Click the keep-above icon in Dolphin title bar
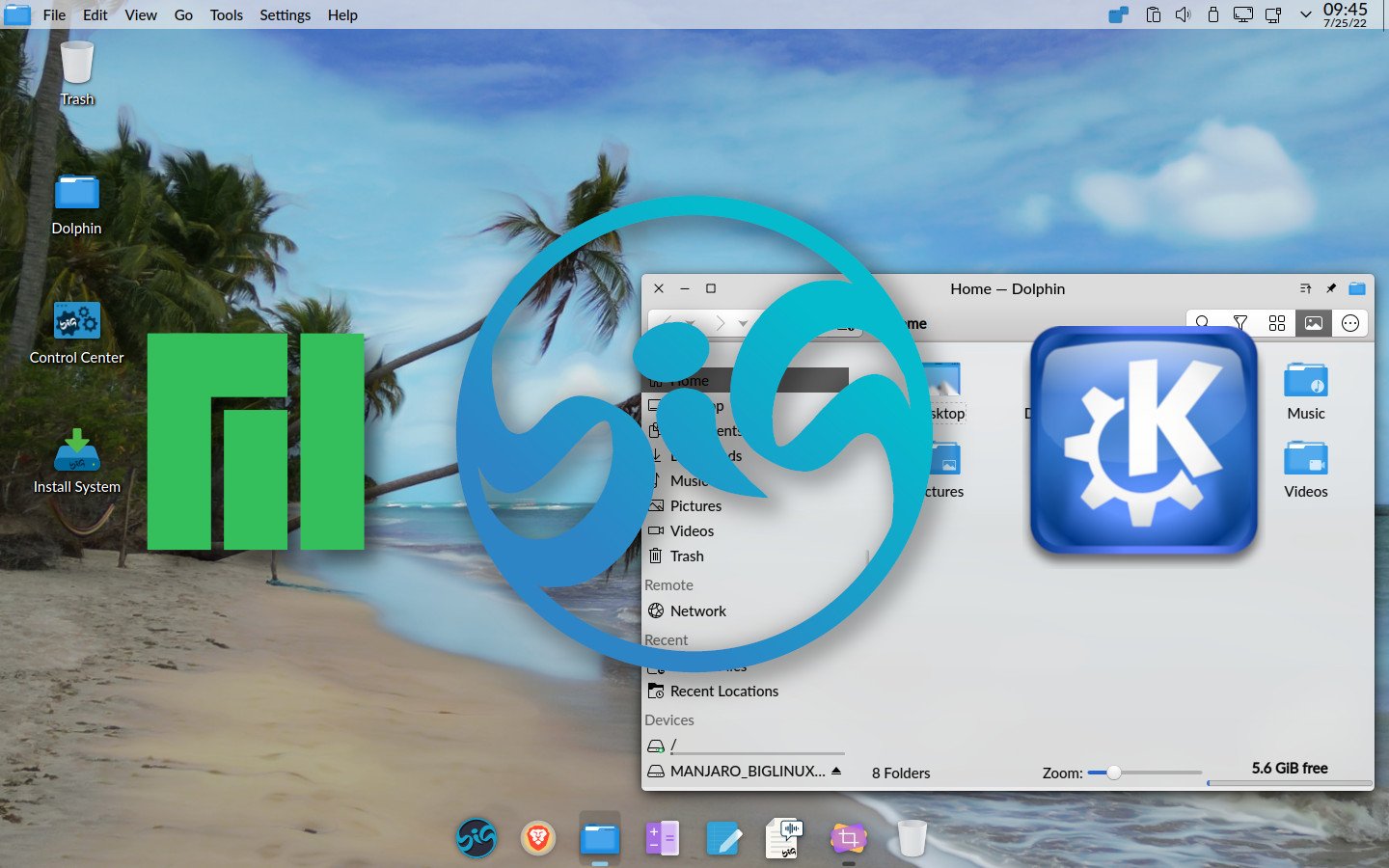1389x868 pixels. (x=1305, y=288)
